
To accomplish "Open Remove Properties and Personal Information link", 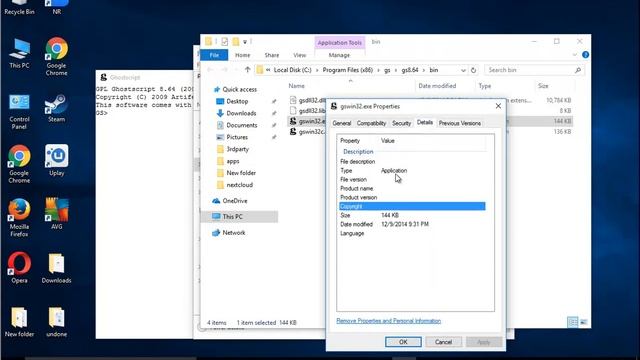I will click(389, 321).
